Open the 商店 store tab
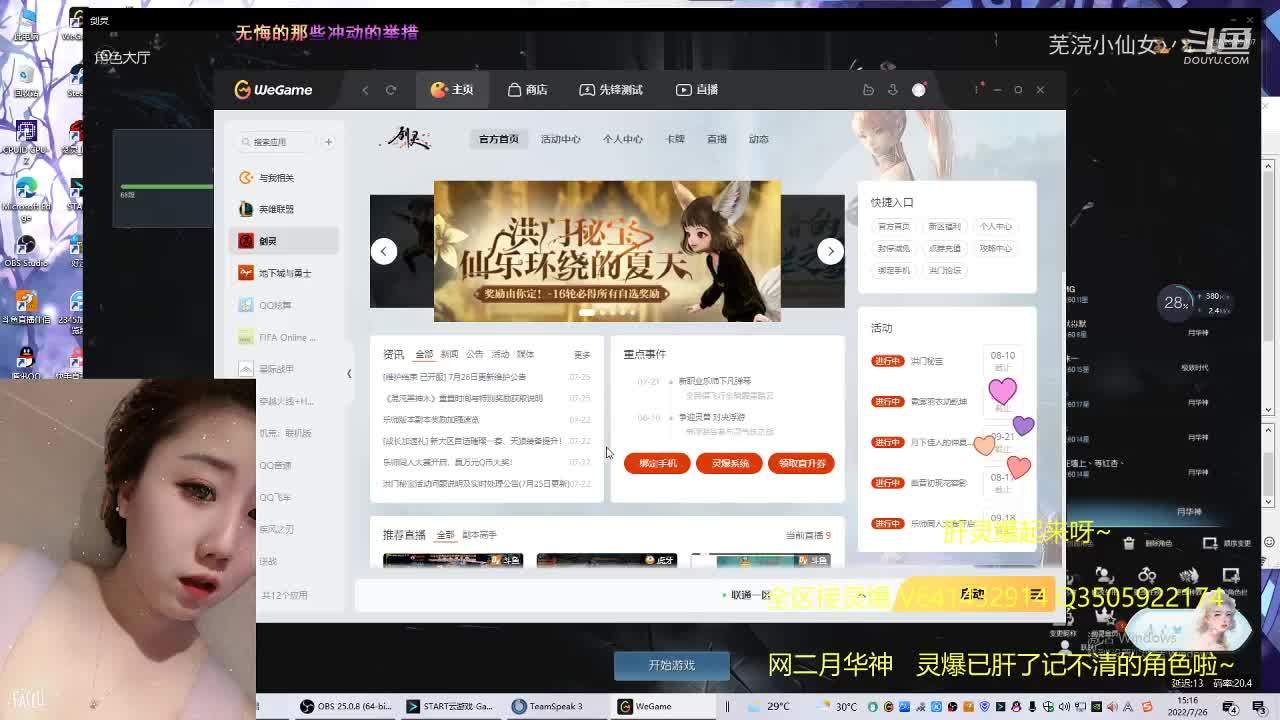The image size is (1280, 720). click(x=527, y=90)
